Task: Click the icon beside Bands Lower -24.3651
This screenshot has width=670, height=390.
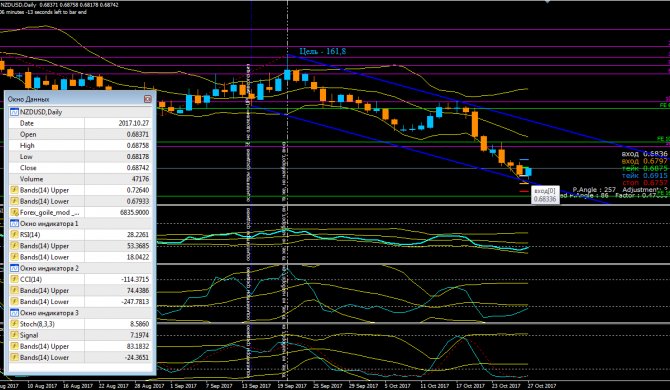Action: tap(14, 358)
